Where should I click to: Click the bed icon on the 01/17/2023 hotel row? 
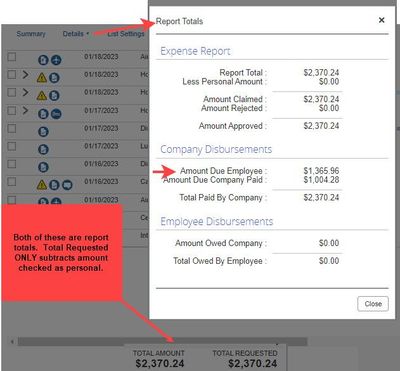(x=56, y=114)
